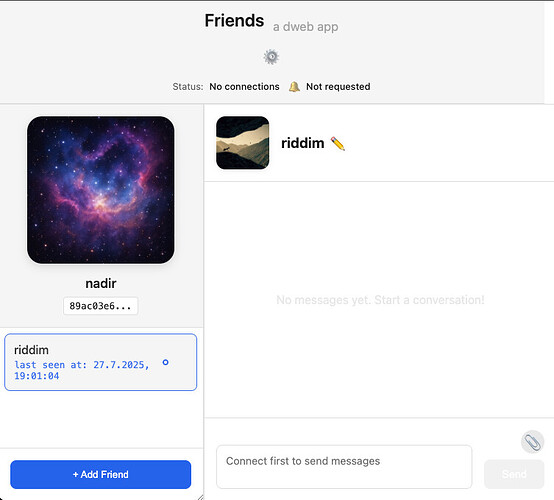Focus the 'Connect first to send messages' field
554x500 pixels.
click(x=344, y=467)
